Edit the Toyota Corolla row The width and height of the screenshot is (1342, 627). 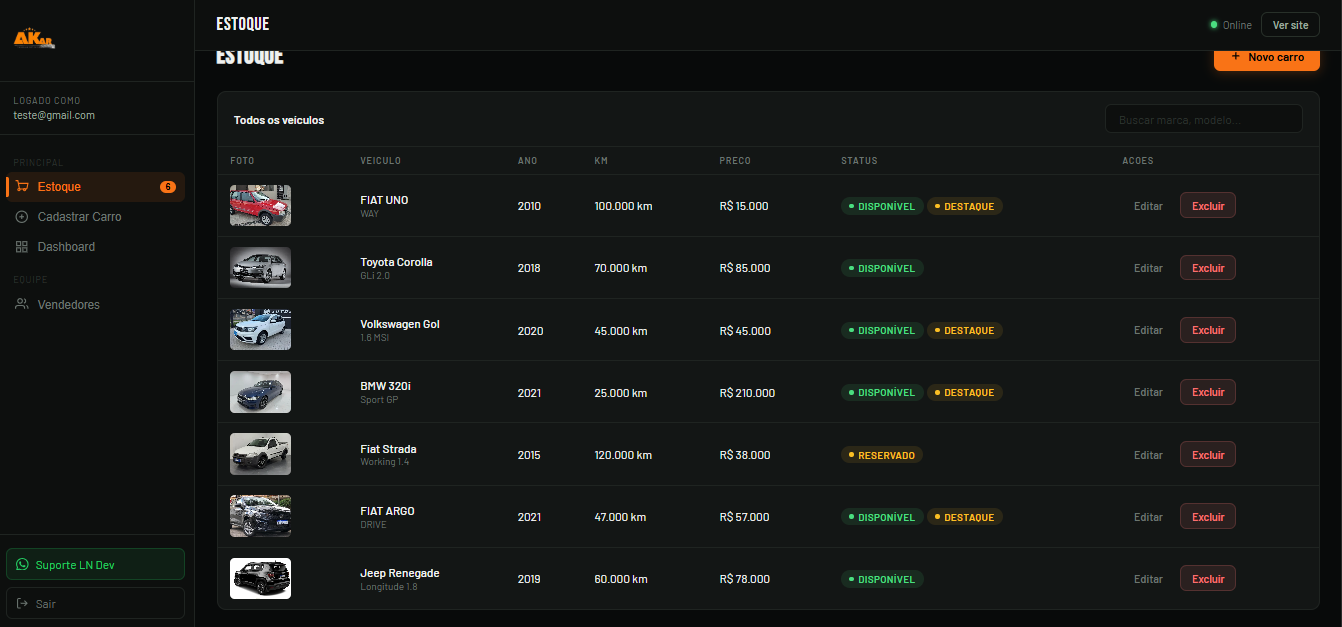point(1148,268)
